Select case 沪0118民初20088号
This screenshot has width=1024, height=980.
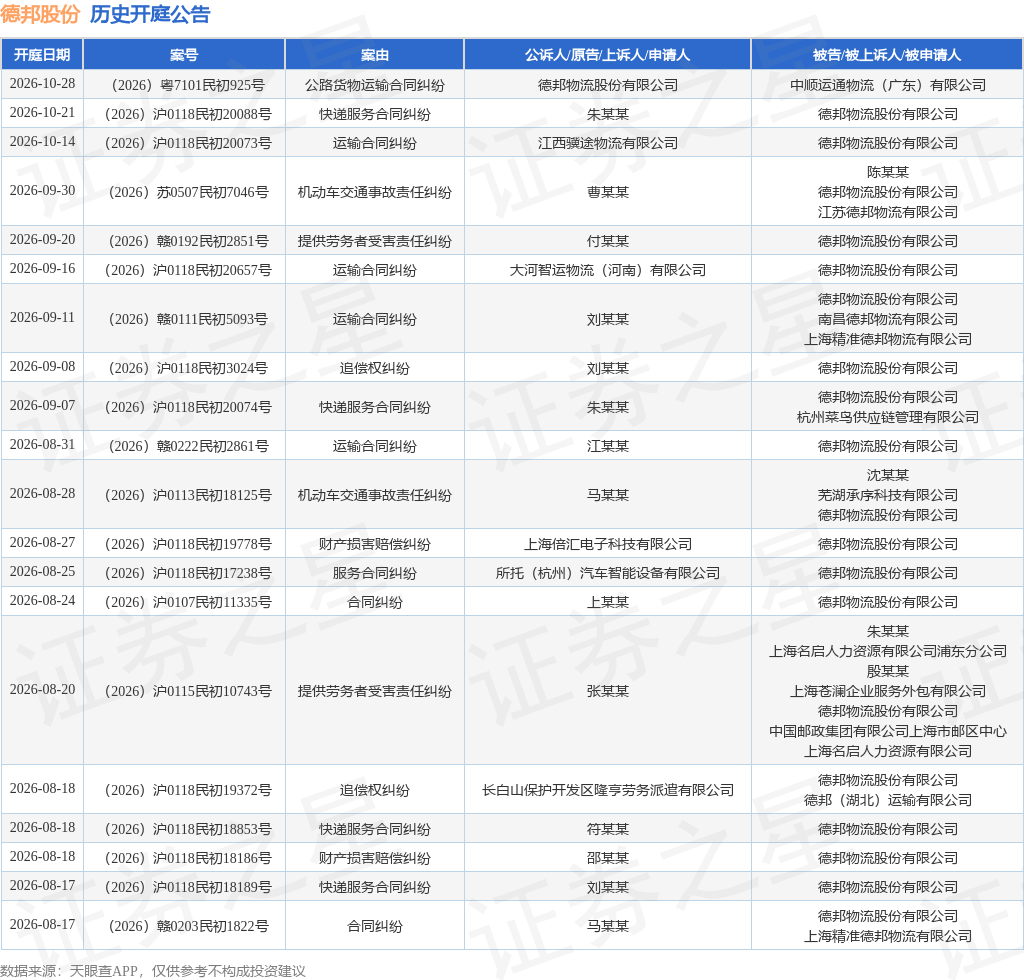[x=188, y=114]
